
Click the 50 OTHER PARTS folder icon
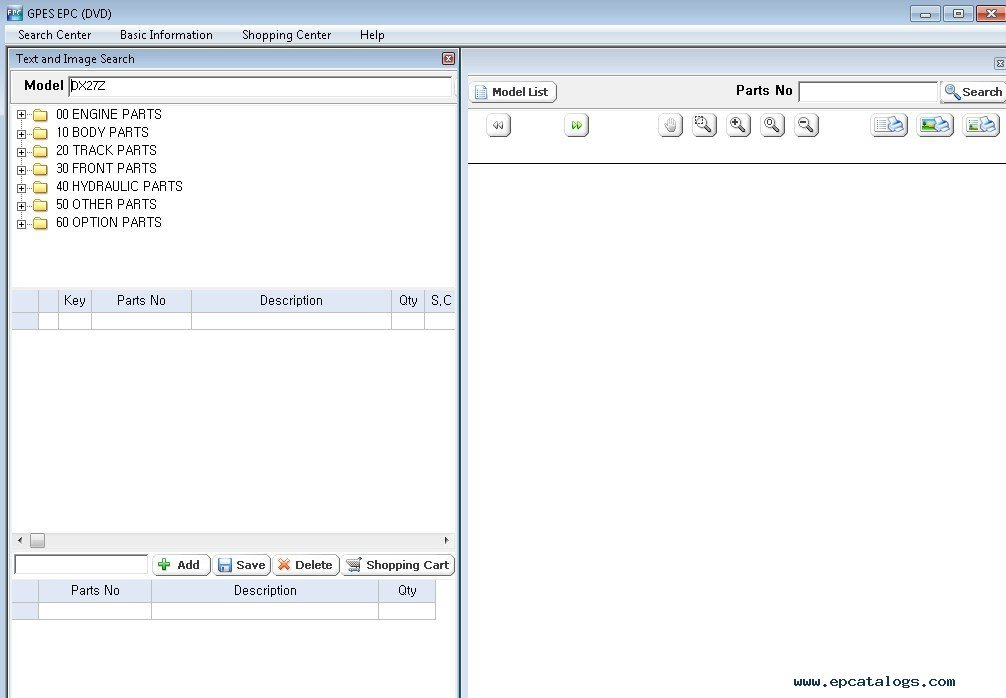pos(40,205)
